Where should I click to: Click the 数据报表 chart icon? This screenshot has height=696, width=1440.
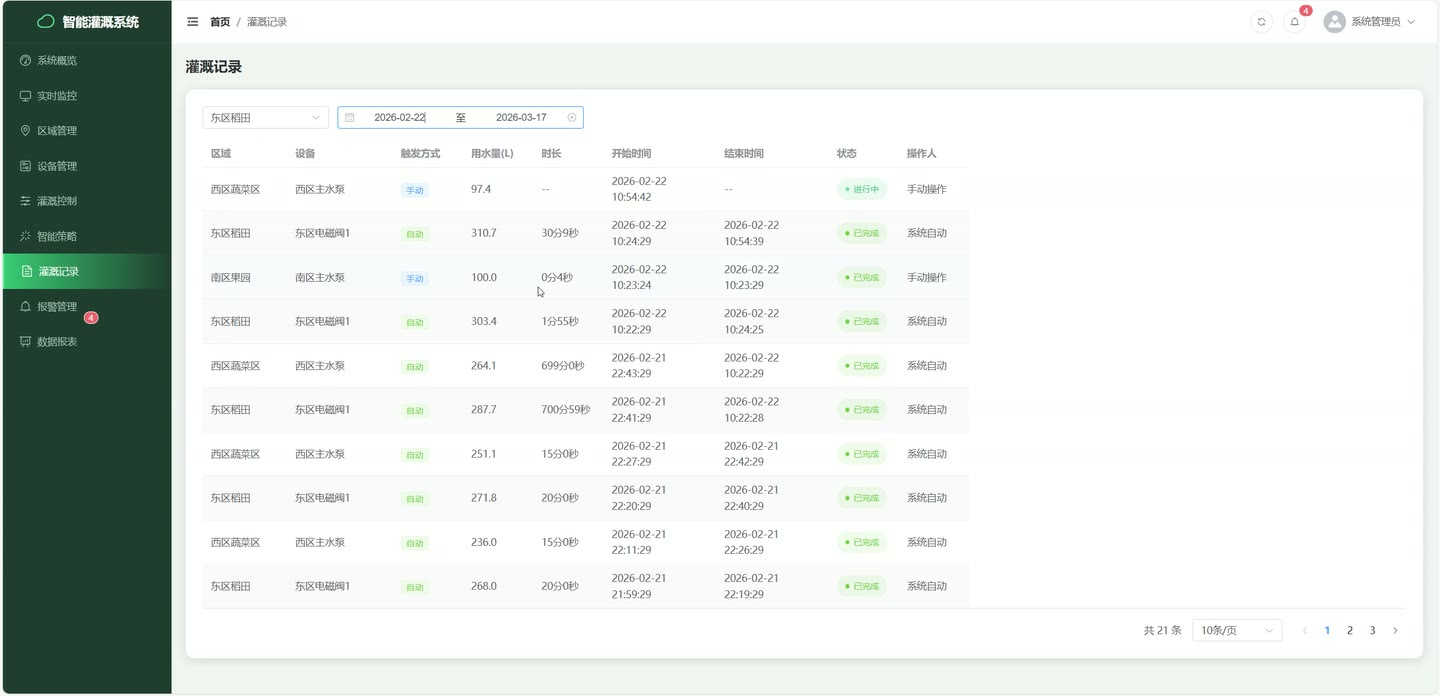click(x=26, y=341)
